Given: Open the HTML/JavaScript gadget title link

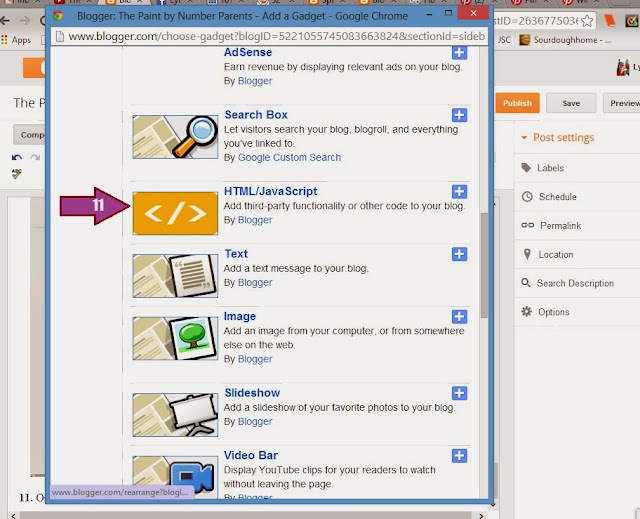Looking at the screenshot, I should coord(271,191).
